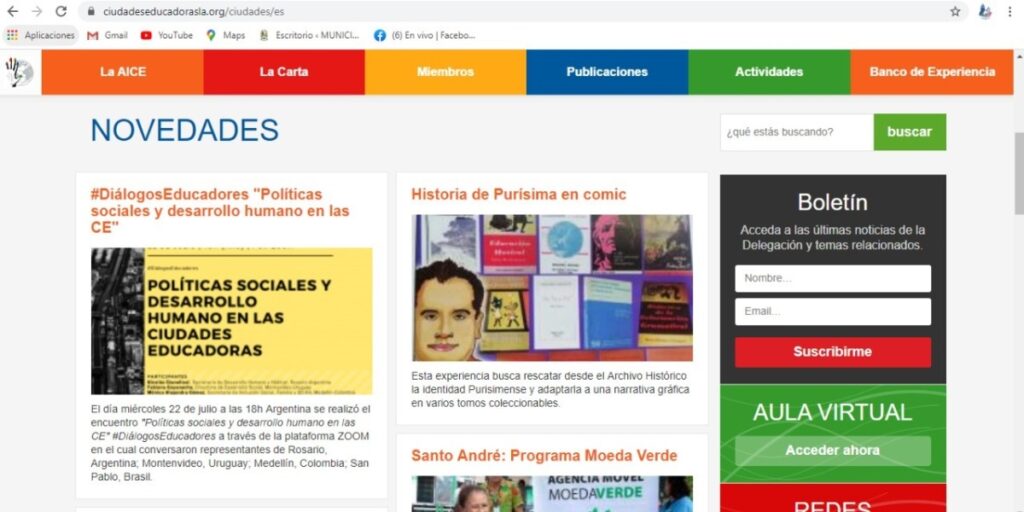Open the Aplicaciones grid icon

pyautogui.click(x=12, y=35)
